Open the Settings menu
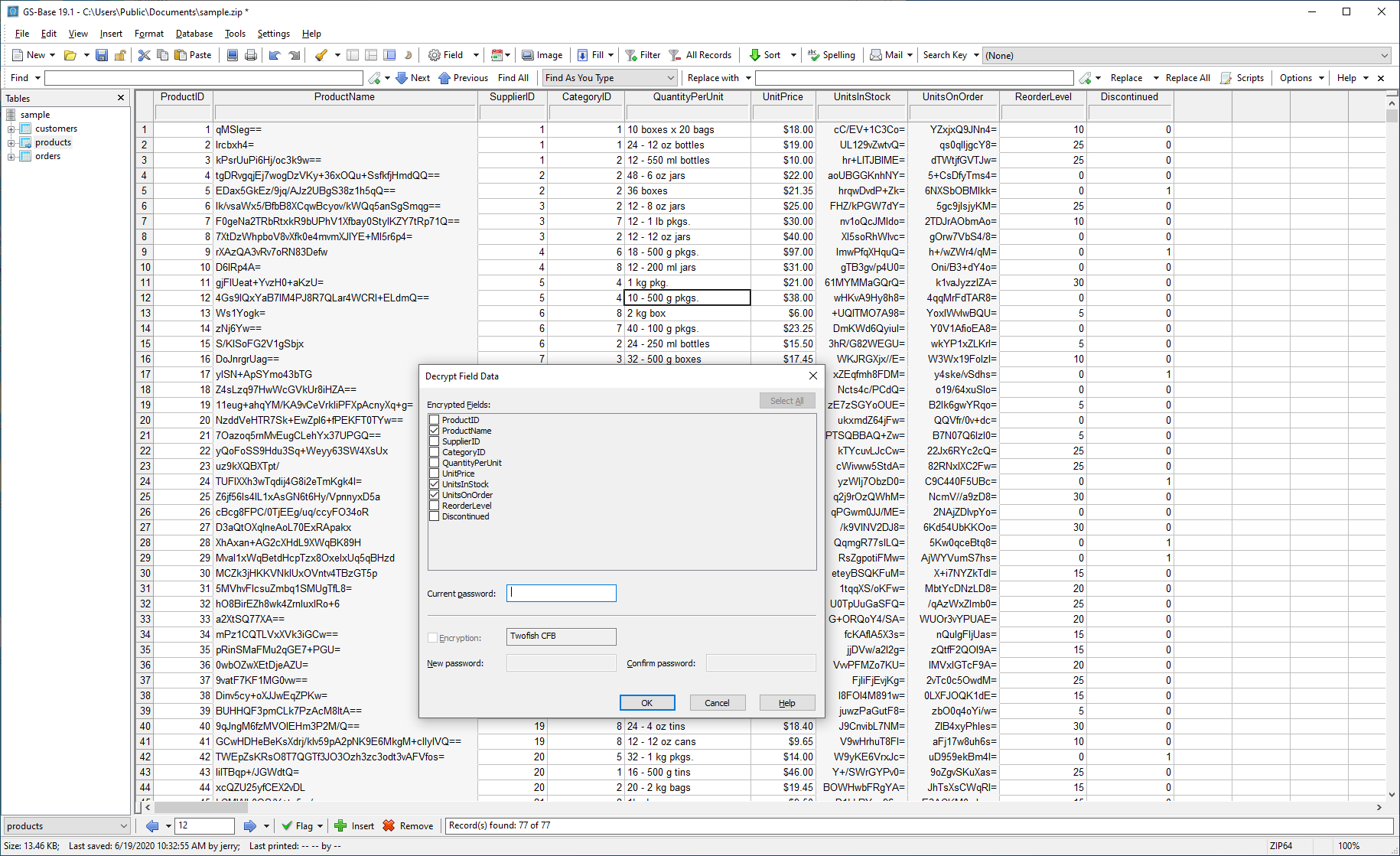This screenshot has width=1400, height=856. point(274,34)
